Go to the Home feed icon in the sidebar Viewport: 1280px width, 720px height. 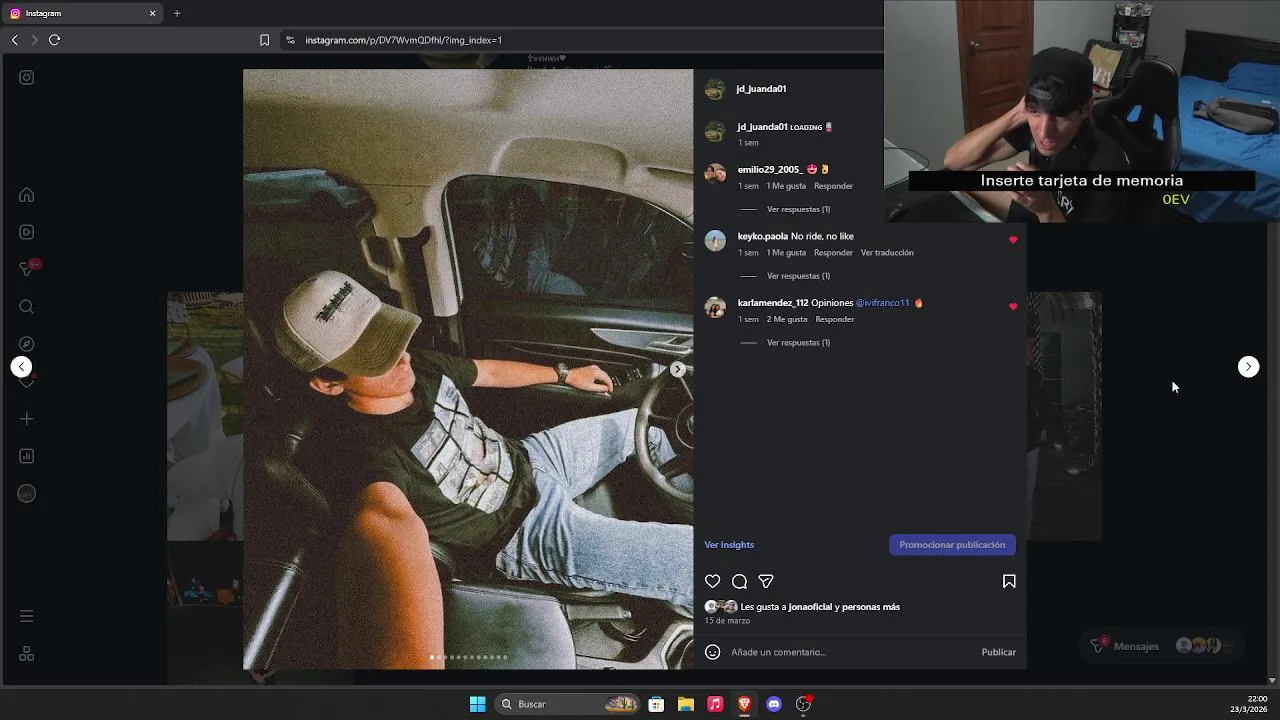[x=27, y=195]
